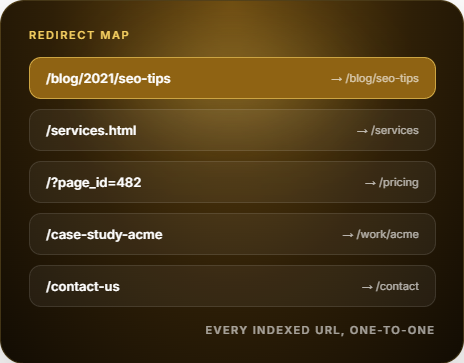Click the '→ /work/acme' destination text
This screenshot has width=464, height=363.
pyautogui.click(x=381, y=234)
